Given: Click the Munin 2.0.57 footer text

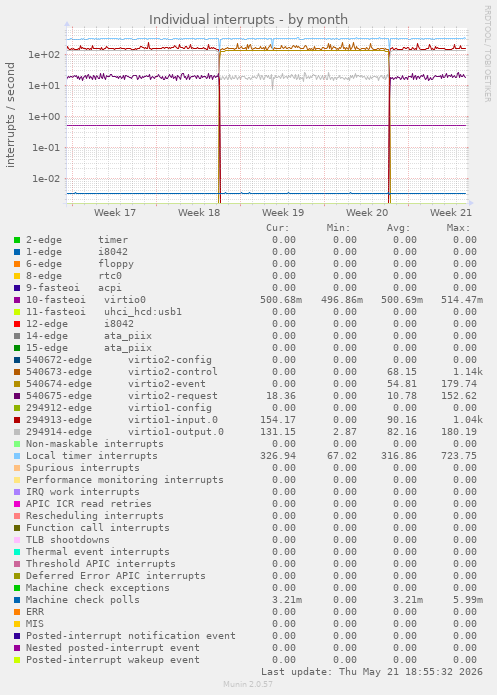Looking at the screenshot, I should [x=248, y=684].
